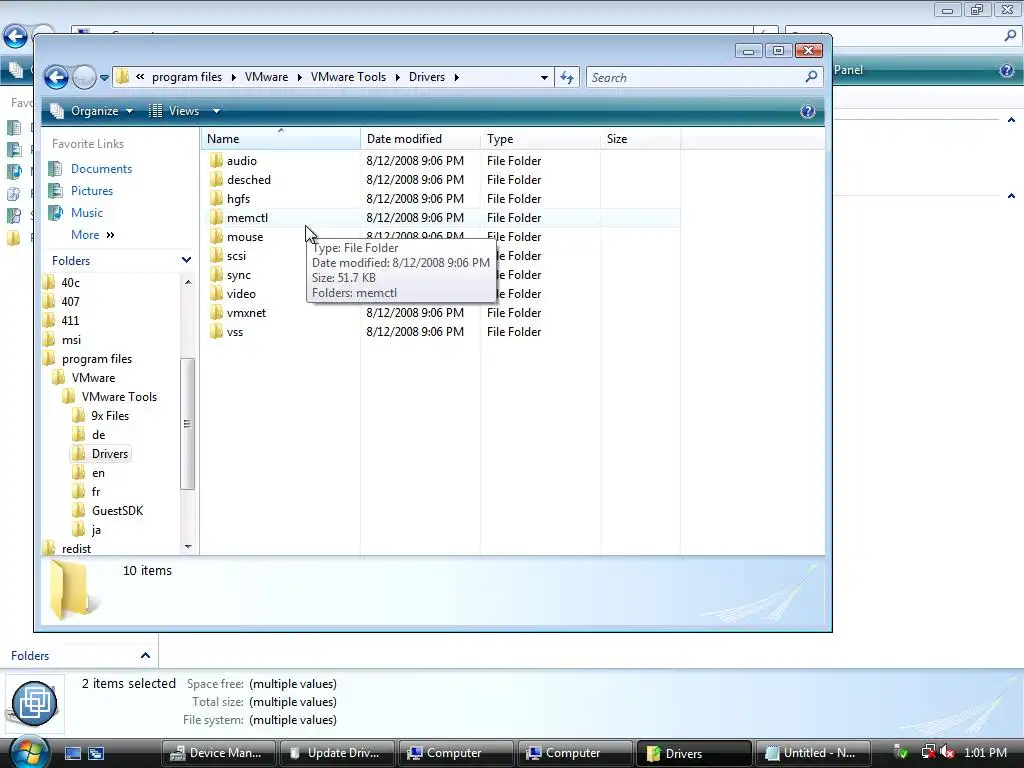Click Help icon in background window
The width and height of the screenshot is (1024, 768).
click(1006, 70)
